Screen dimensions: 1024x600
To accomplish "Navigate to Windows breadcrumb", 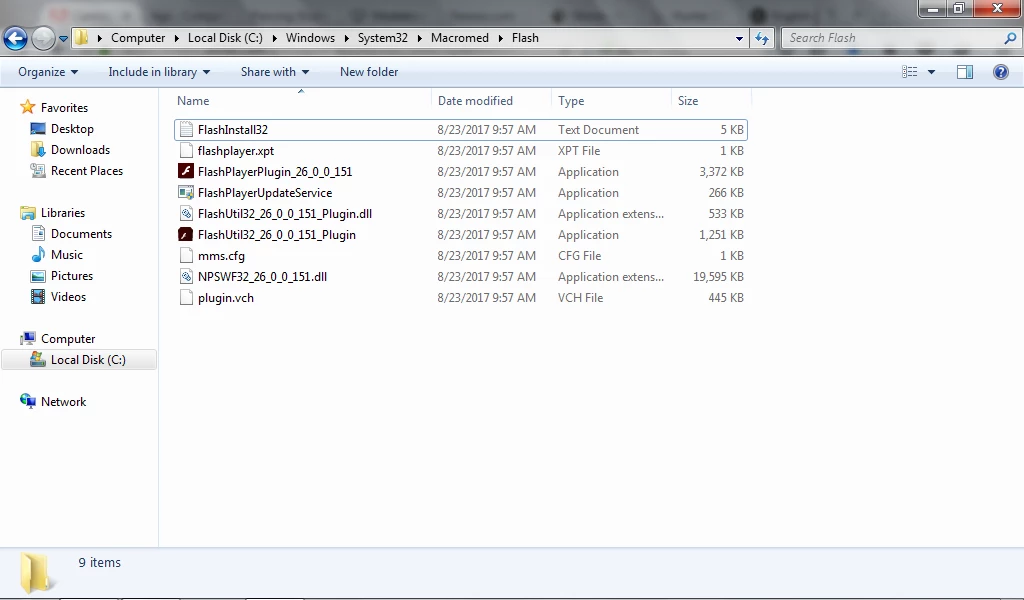I will [310, 38].
